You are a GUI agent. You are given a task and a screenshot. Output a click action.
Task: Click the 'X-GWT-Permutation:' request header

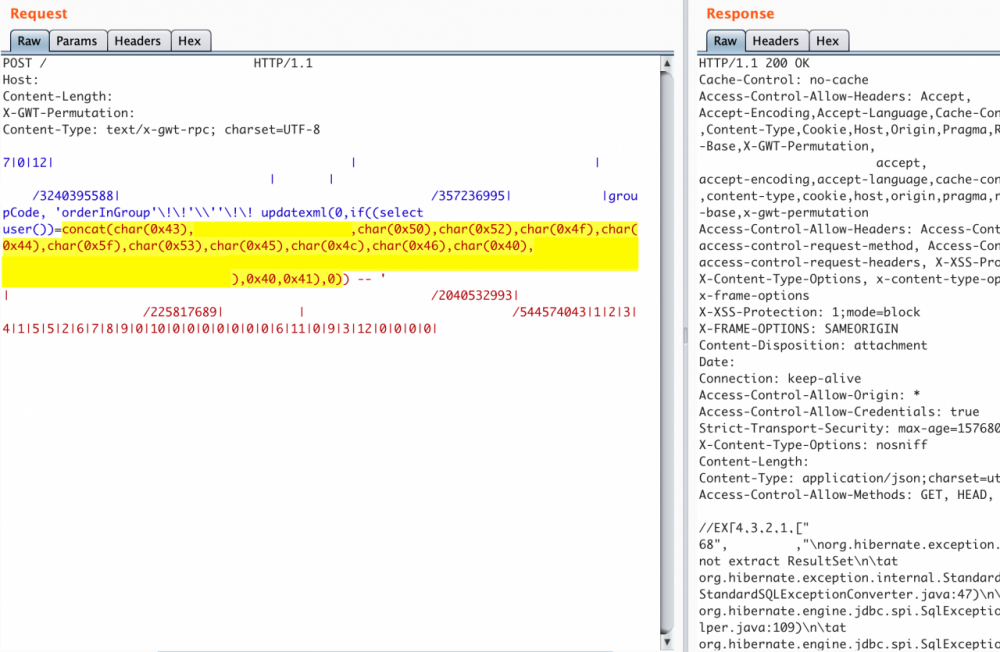[x=69, y=113]
